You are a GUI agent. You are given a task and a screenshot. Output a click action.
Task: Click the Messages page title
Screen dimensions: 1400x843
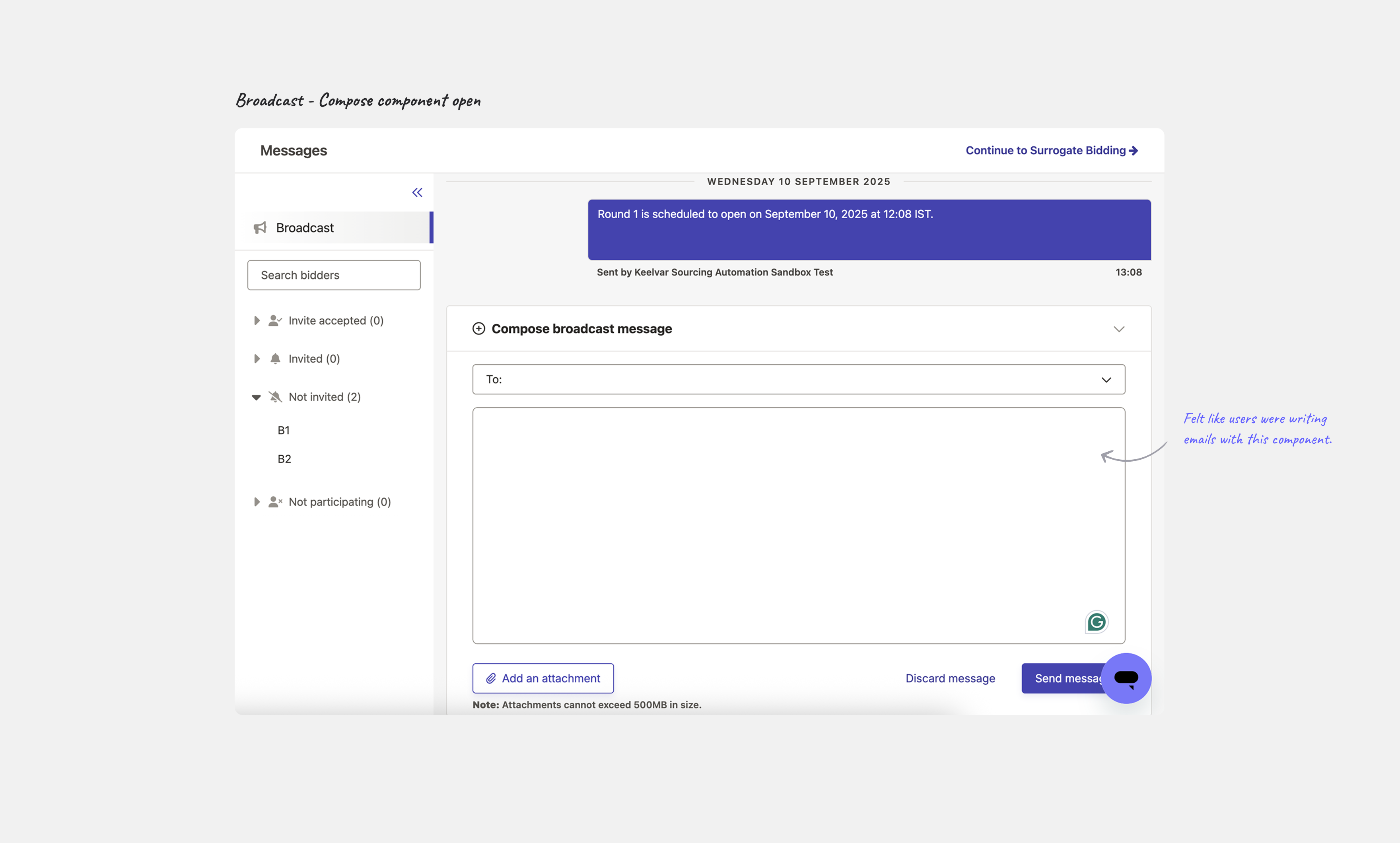click(x=293, y=150)
